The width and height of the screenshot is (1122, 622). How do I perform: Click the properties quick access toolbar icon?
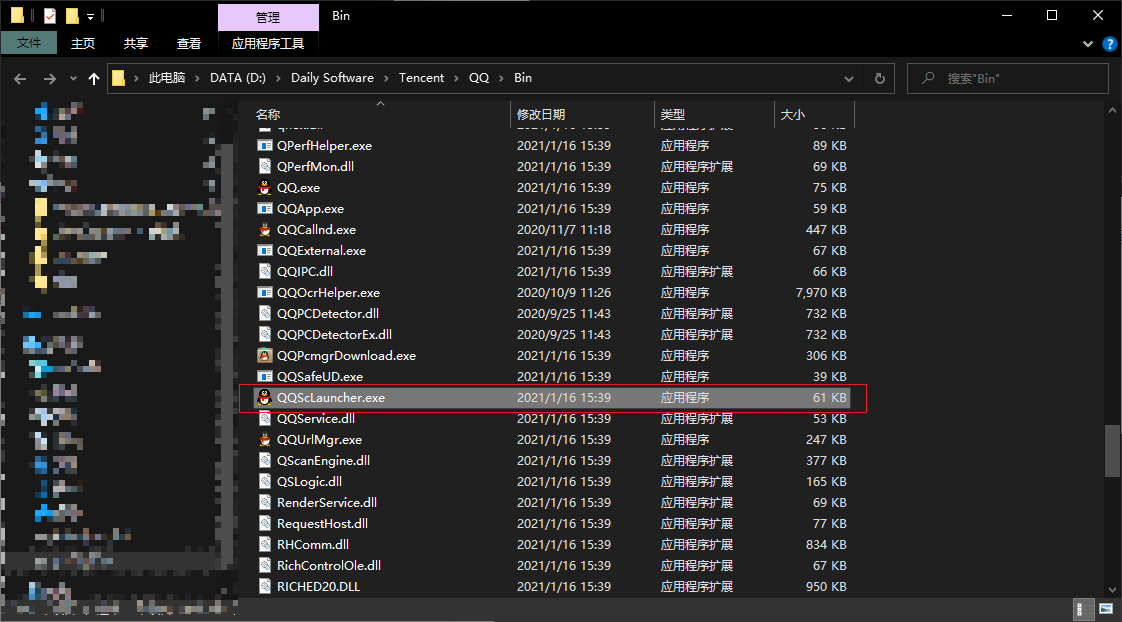coord(49,16)
